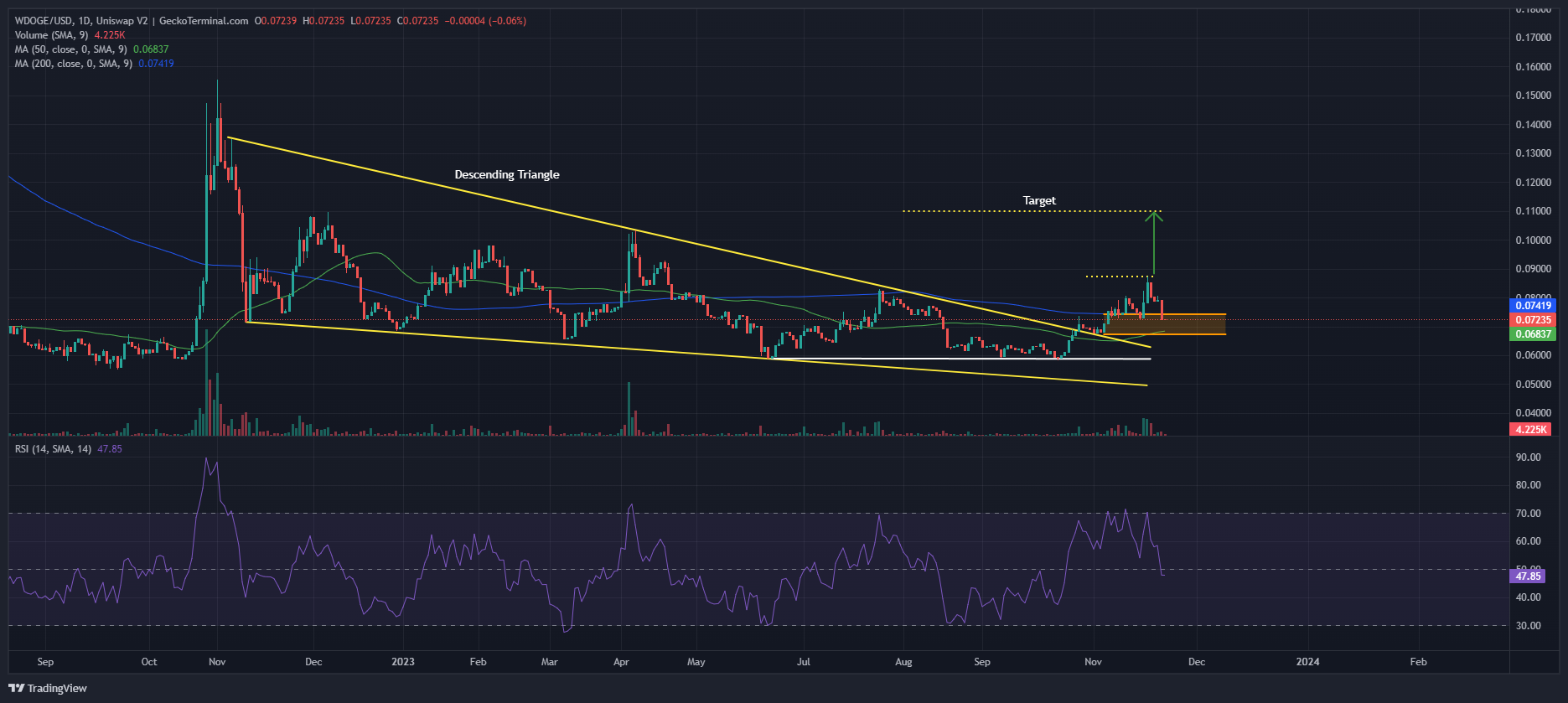This screenshot has width=1568, height=703.
Task: Click the Volume (SMA, 9) indicator legend
Action: [x=51, y=35]
